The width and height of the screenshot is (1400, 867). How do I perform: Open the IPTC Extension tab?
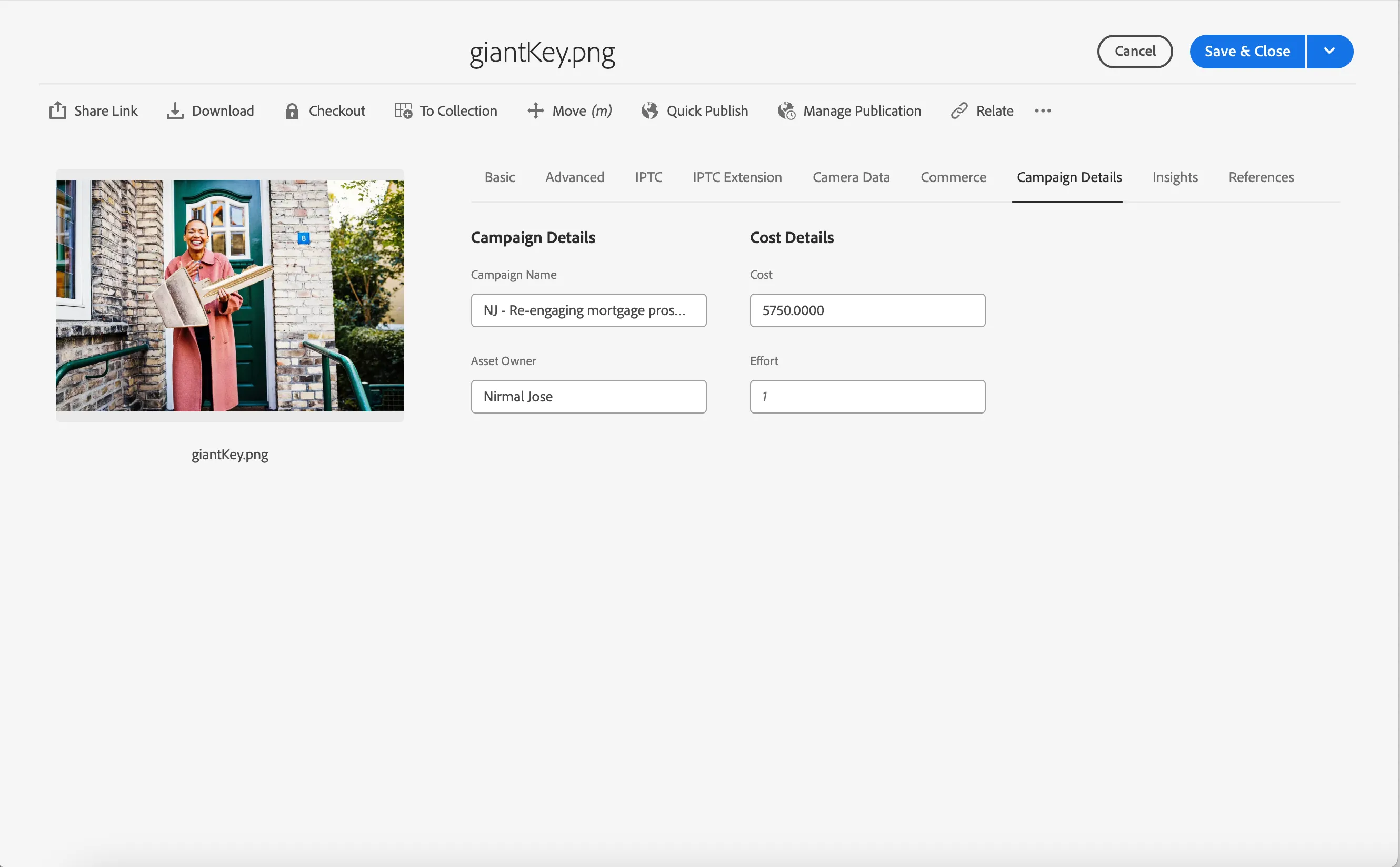737,177
